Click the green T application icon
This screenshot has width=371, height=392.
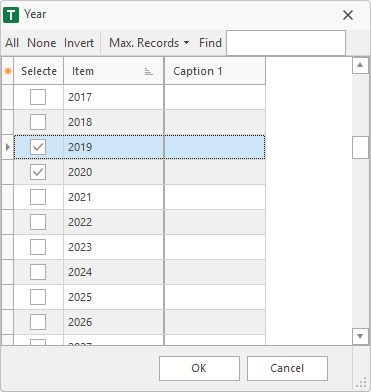coord(11,15)
